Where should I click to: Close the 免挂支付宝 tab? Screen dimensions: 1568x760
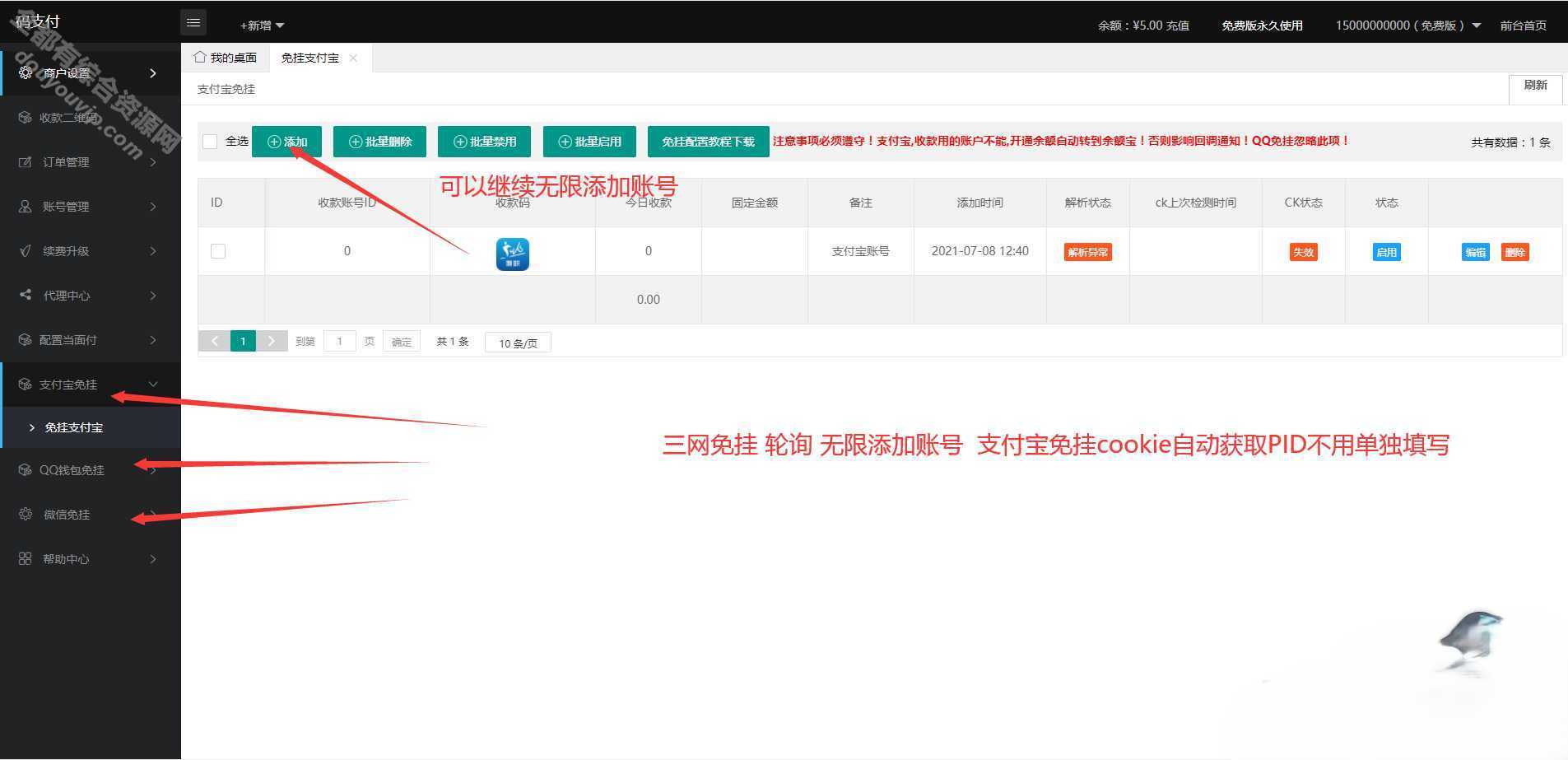(353, 58)
